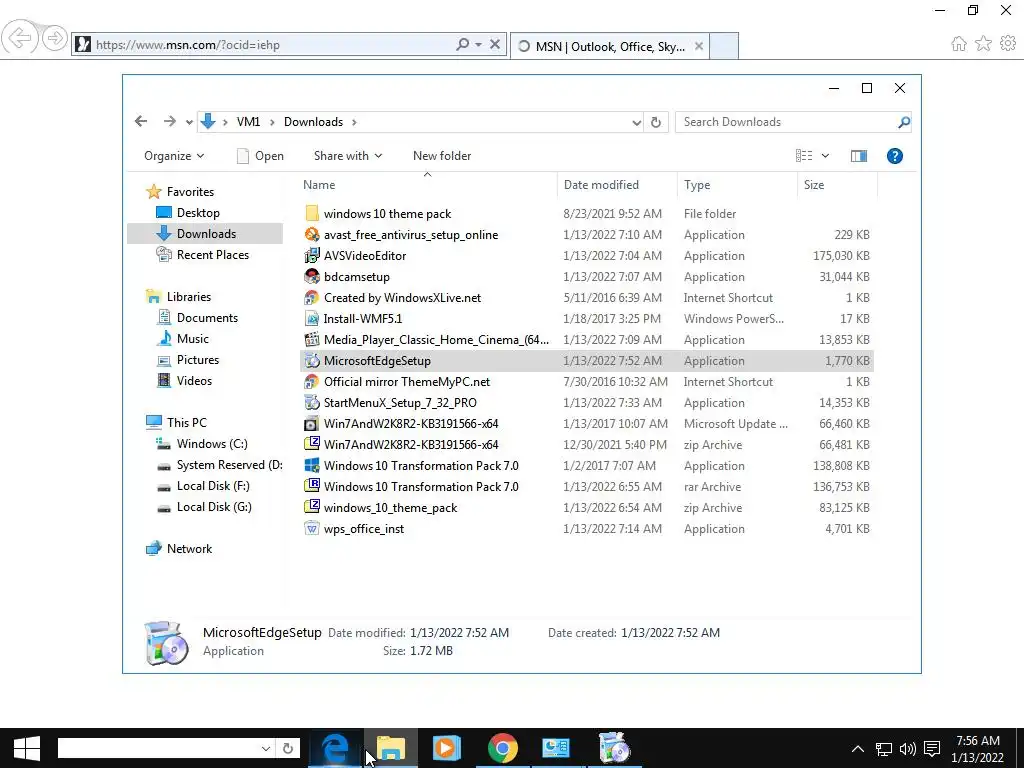Select Network in the navigation pane
Screen dimensions: 1024x768
189,549
